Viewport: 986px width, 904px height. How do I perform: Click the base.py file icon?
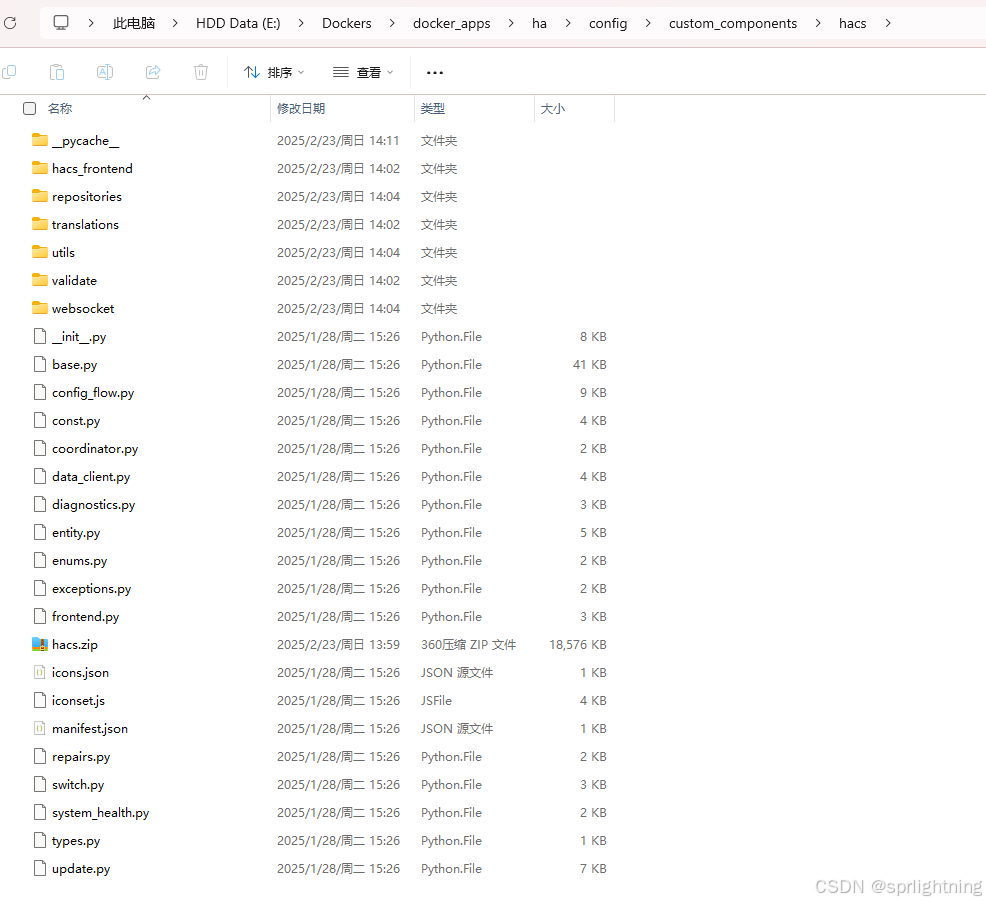point(40,364)
